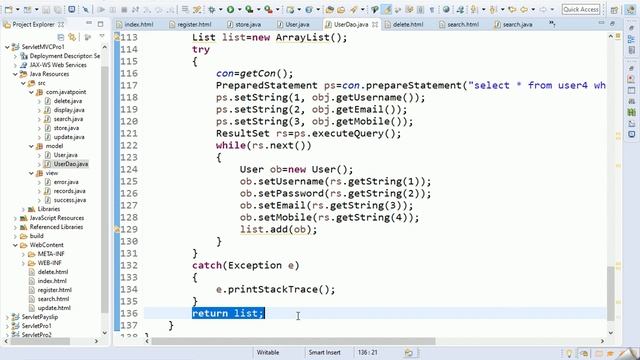Open the Debug button dropdown arrow
Viewport: 640px width, 360px height.
220,9
